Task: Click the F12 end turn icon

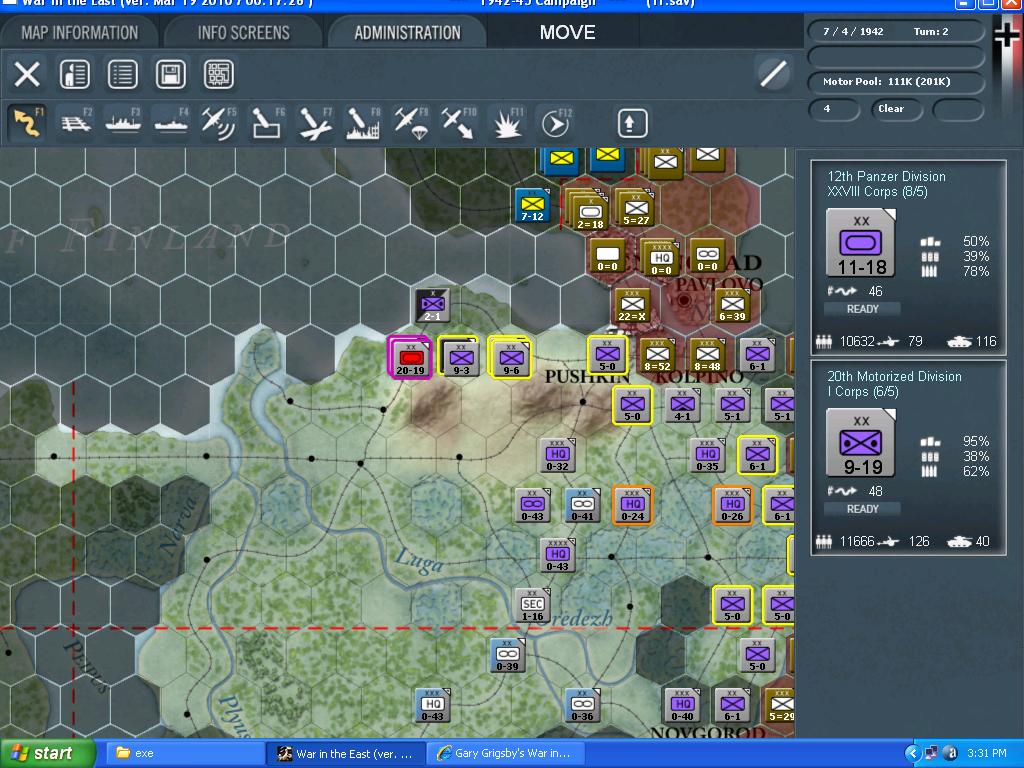Action: [x=556, y=123]
